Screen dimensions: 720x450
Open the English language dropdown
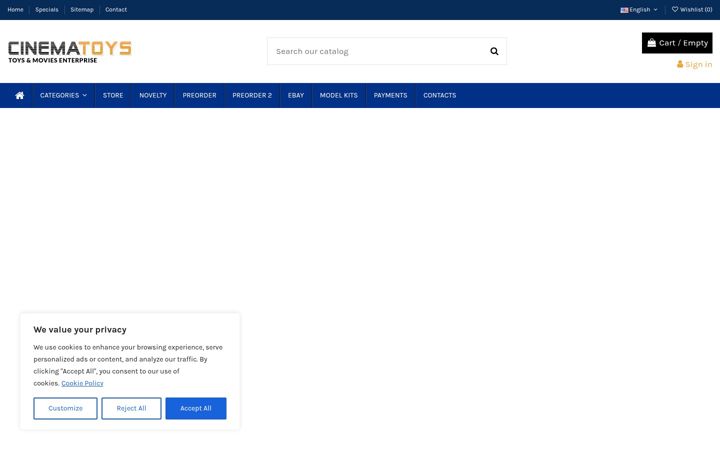[639, 10]
